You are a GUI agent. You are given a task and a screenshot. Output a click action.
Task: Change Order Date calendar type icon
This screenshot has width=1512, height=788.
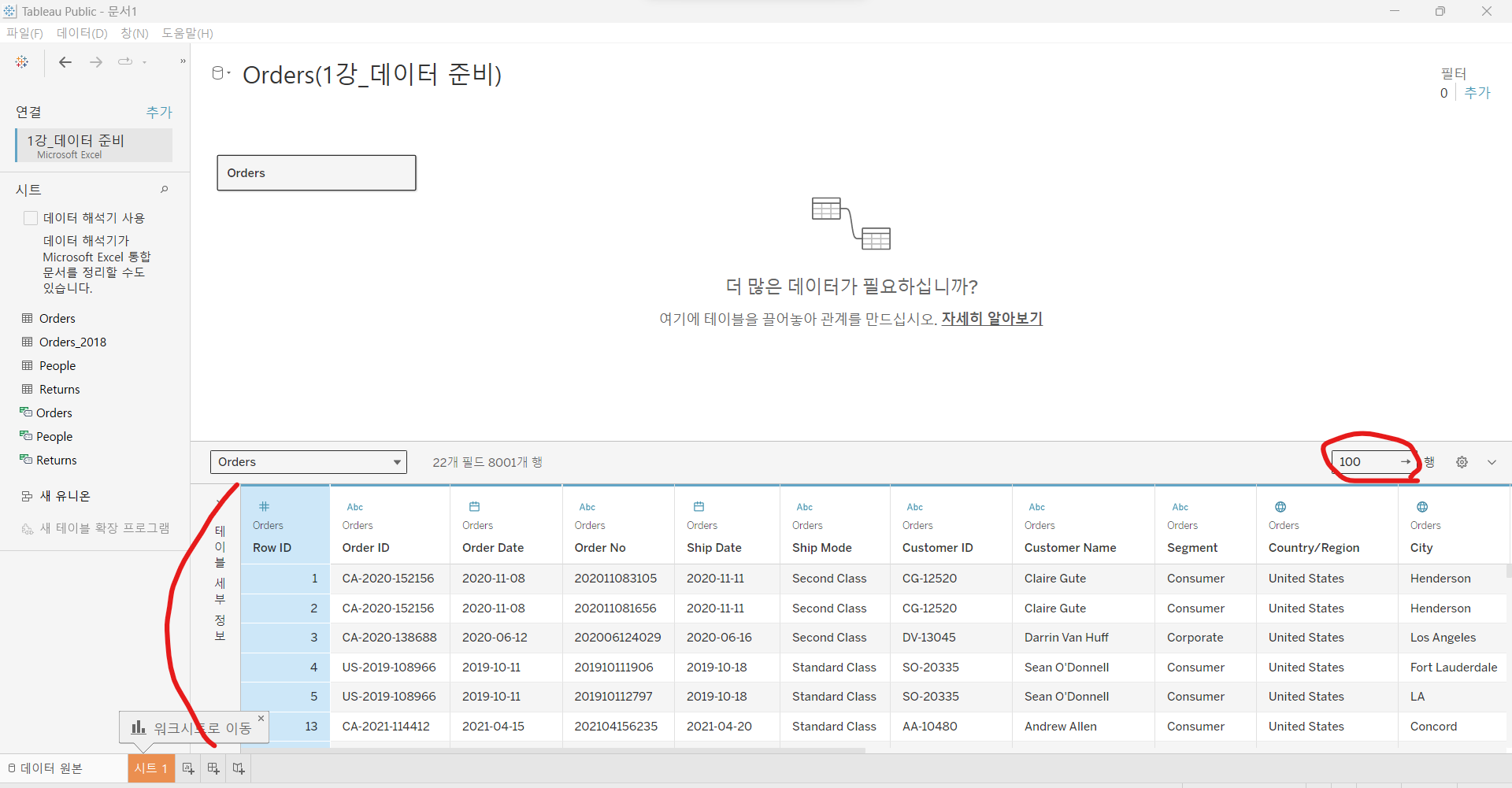click(474, 507)
